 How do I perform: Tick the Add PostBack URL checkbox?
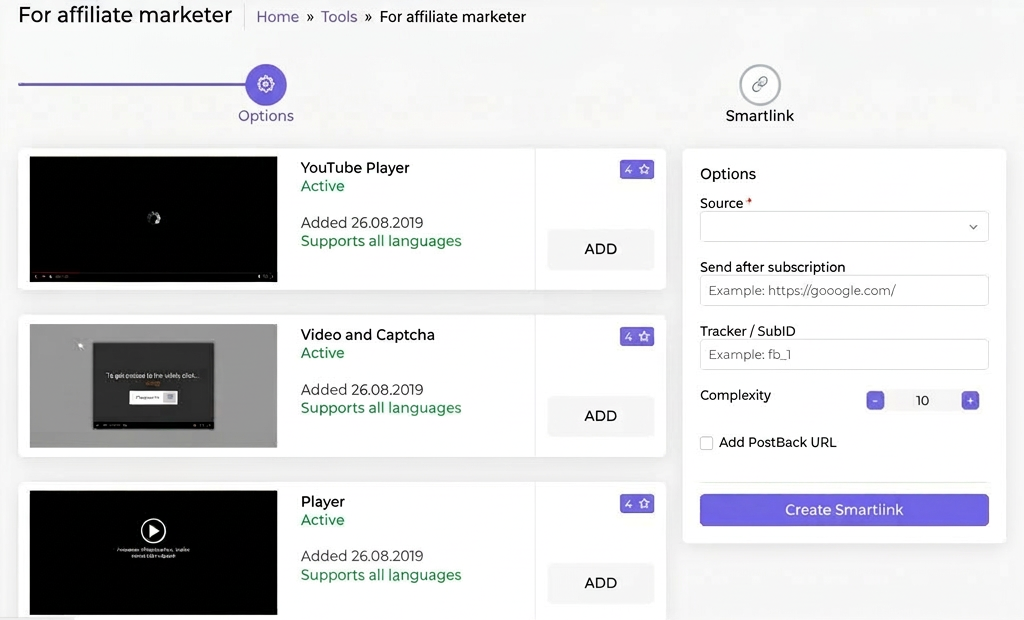pyautogui.click(x=707, y=443)
